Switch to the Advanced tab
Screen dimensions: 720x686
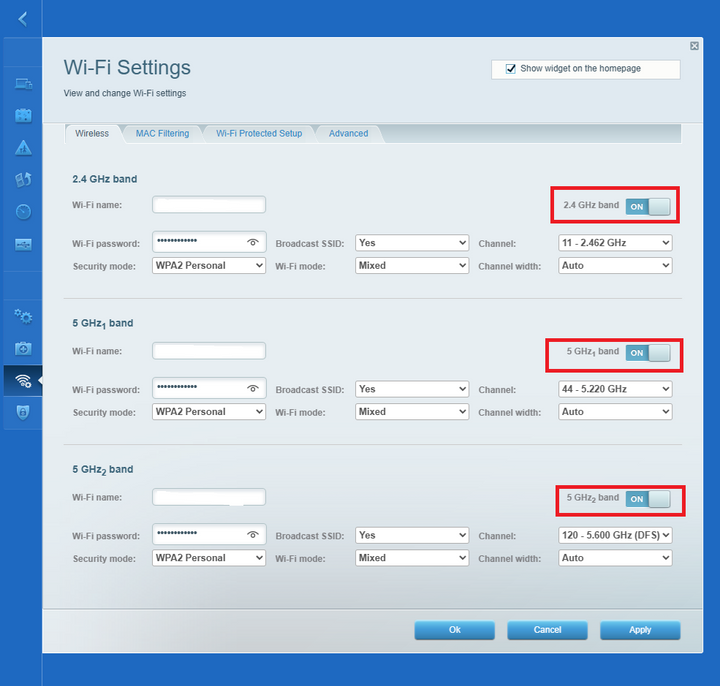pos(348,133)
